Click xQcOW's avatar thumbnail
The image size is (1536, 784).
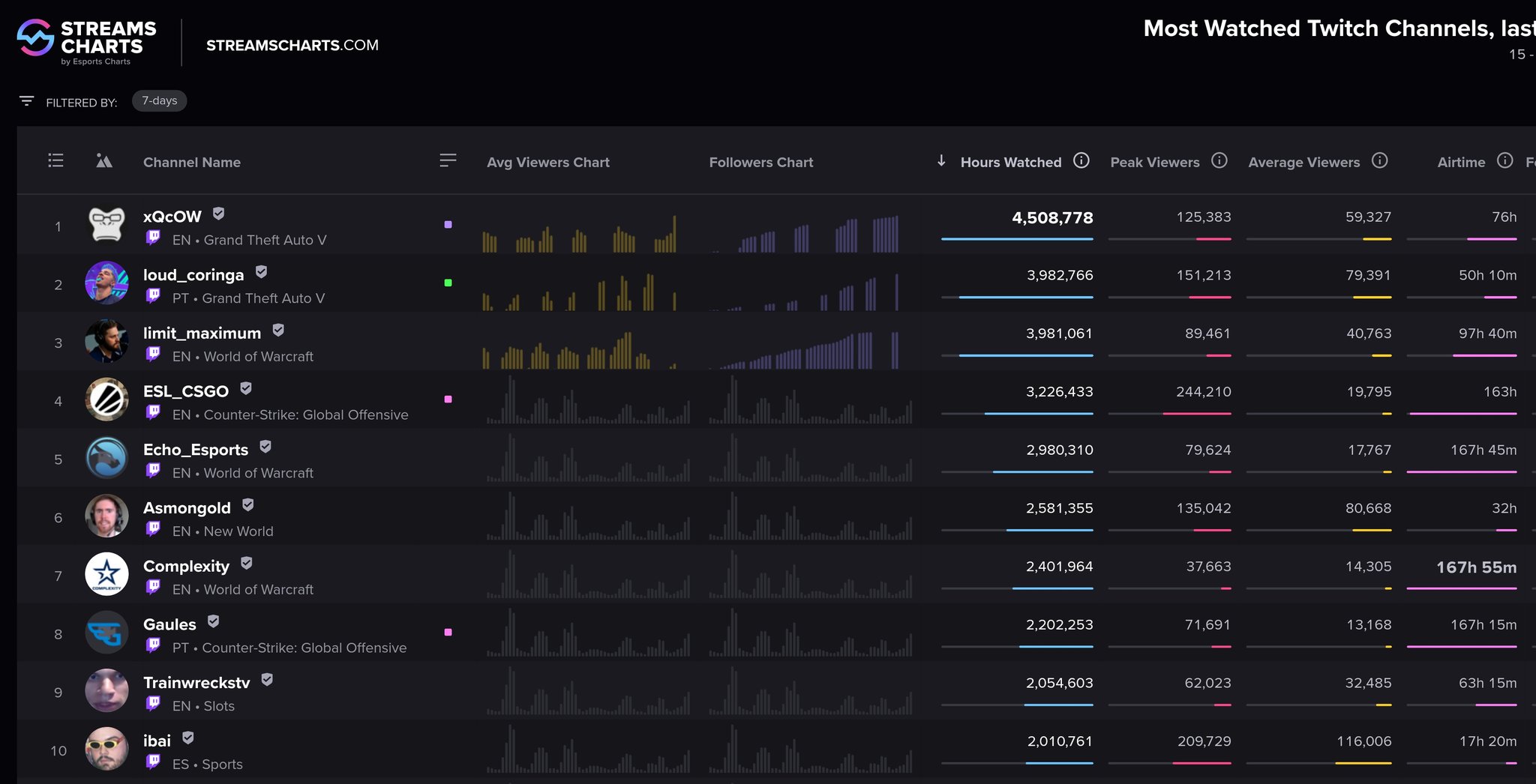point(106,225)
